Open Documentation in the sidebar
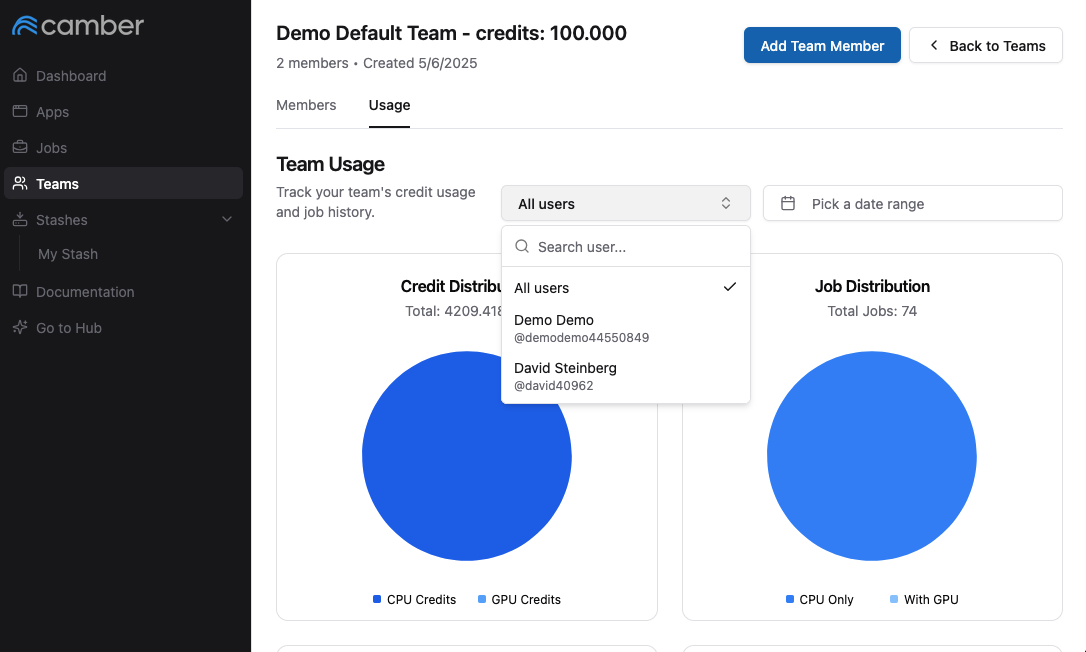 [x=123, y=292]
